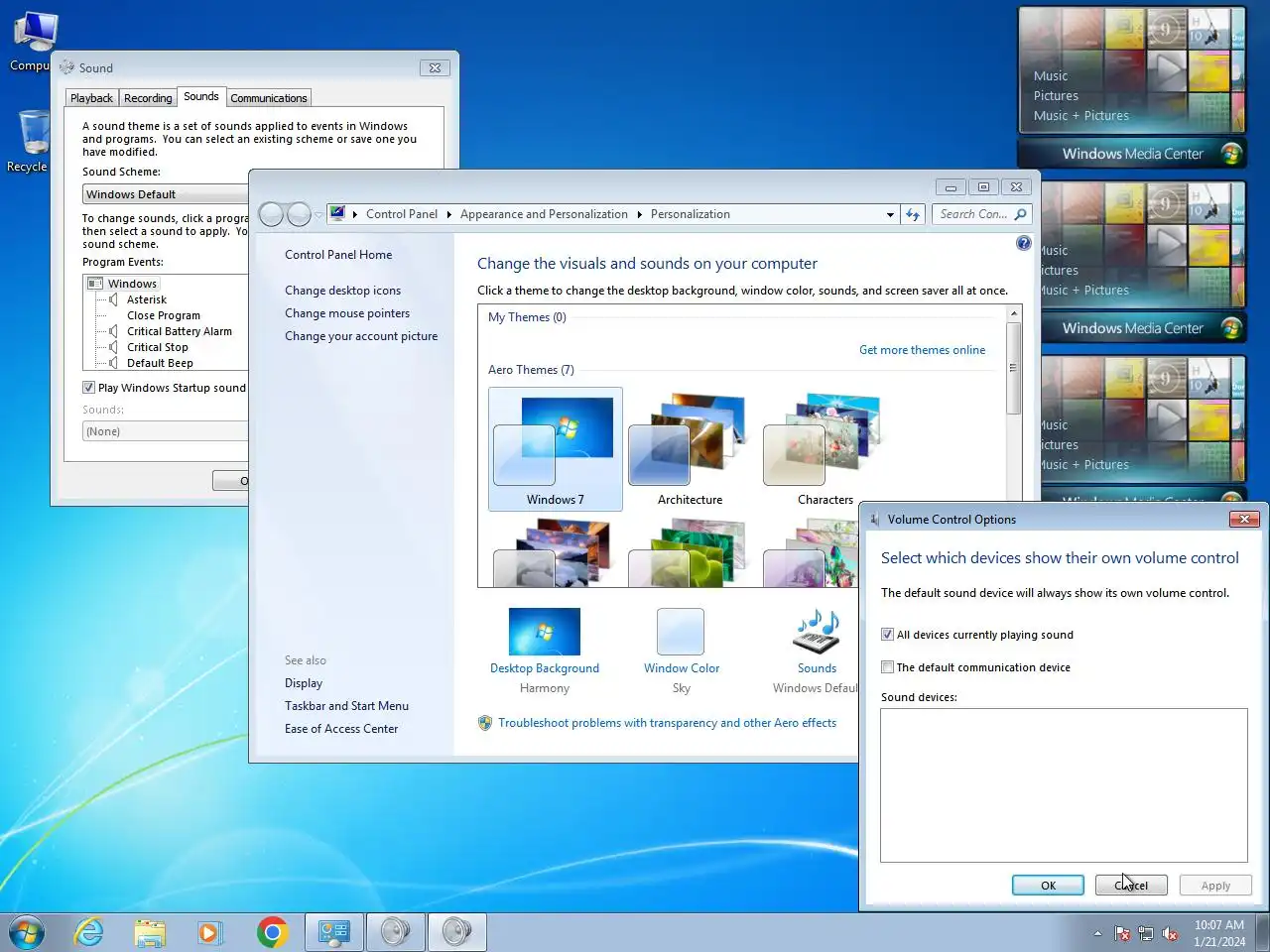This screenshot has height=952, width=1270.
Task: Open the Sounds (None) combo box
Action: click(x=166, y=431)
